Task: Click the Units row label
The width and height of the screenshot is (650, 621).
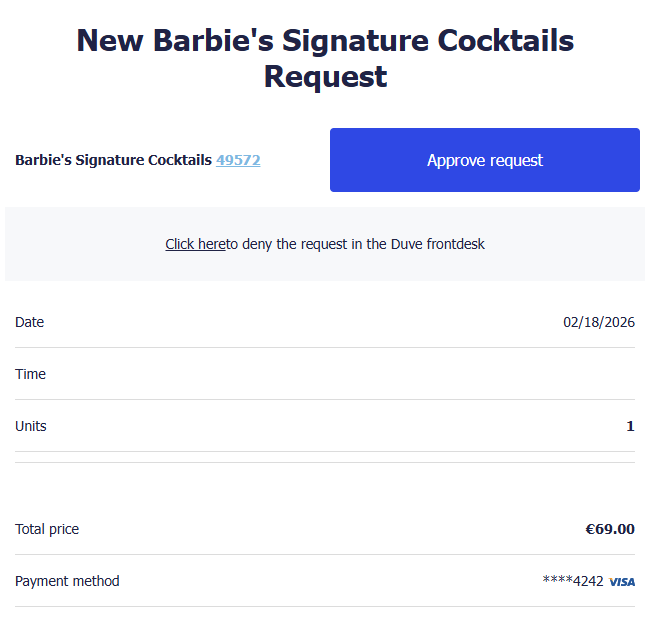Action: (31, 426)
